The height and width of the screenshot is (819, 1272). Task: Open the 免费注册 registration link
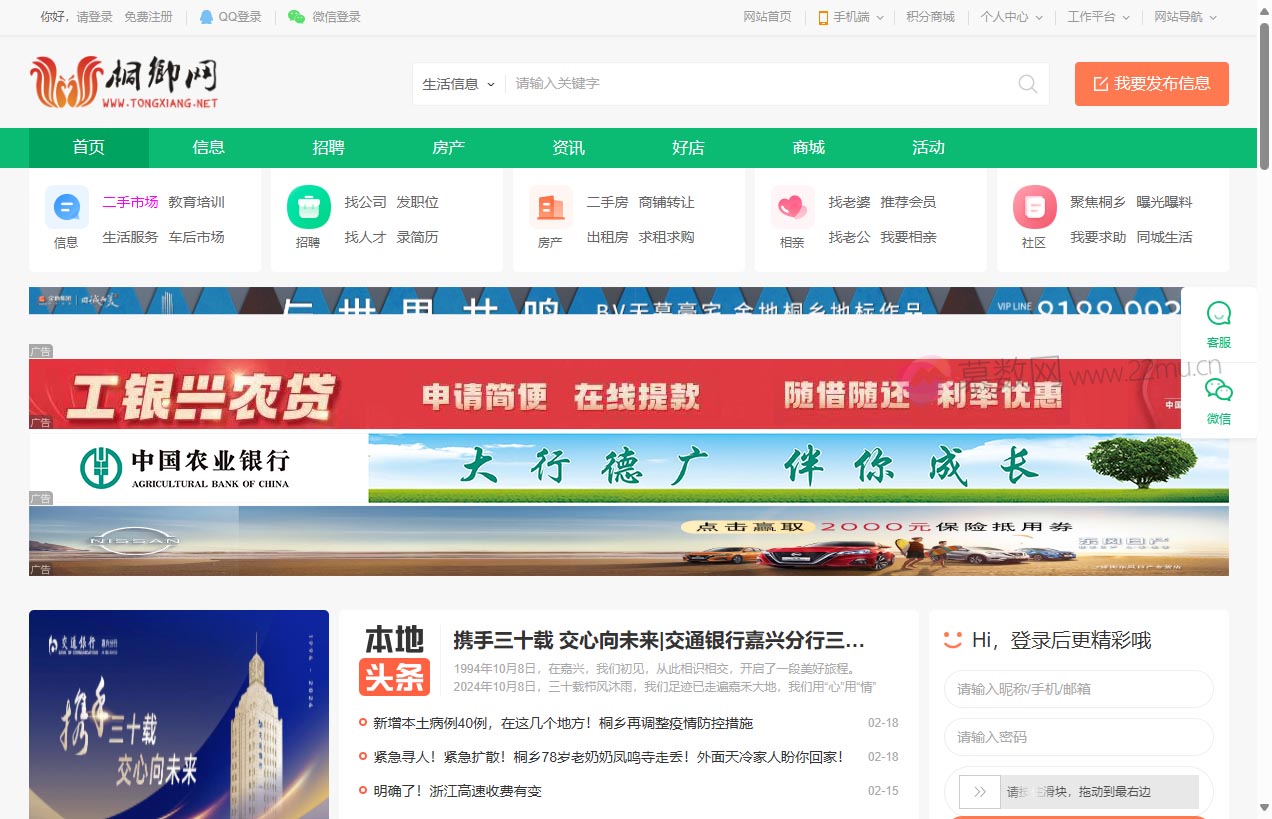pyautogui.click(x=149, y=17)
